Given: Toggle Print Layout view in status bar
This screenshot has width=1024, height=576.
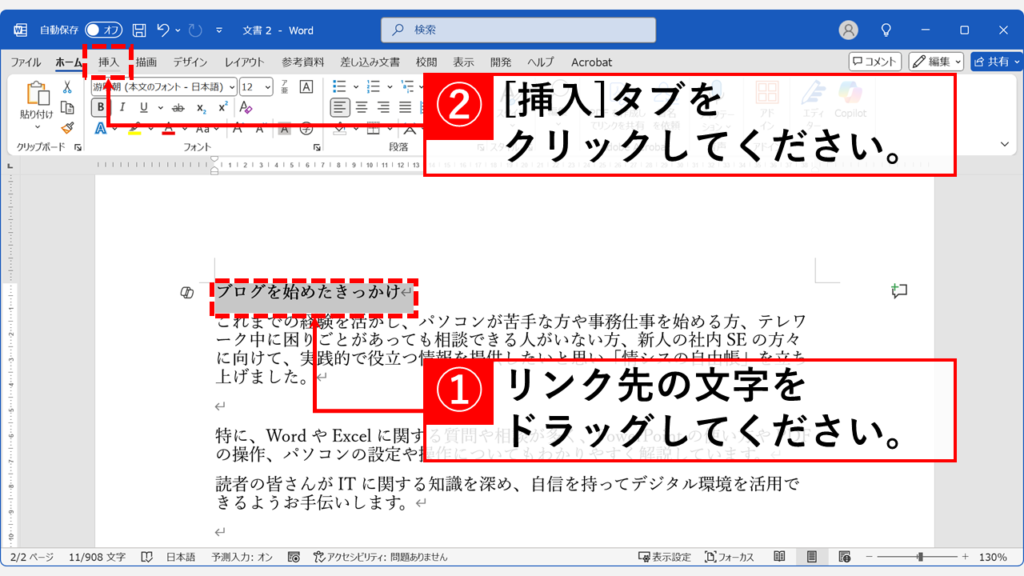Looking at the screenshot, I should (x=812, y=557).
